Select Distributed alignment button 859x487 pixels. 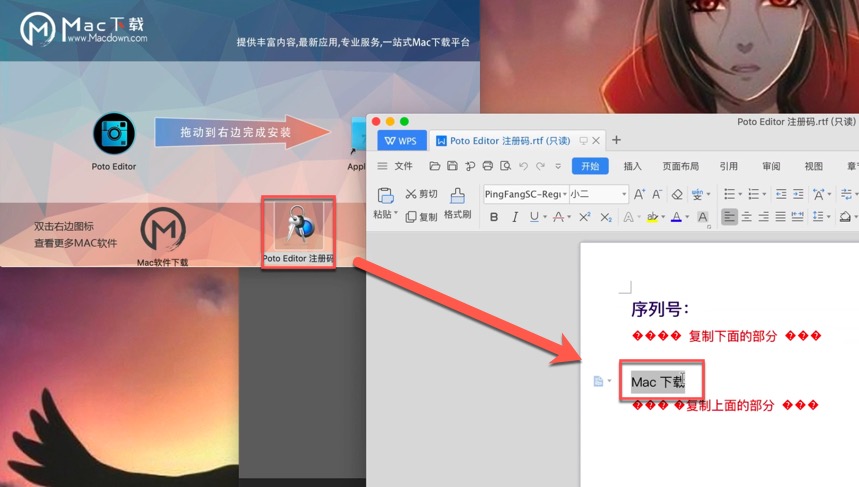click(798, 217)
